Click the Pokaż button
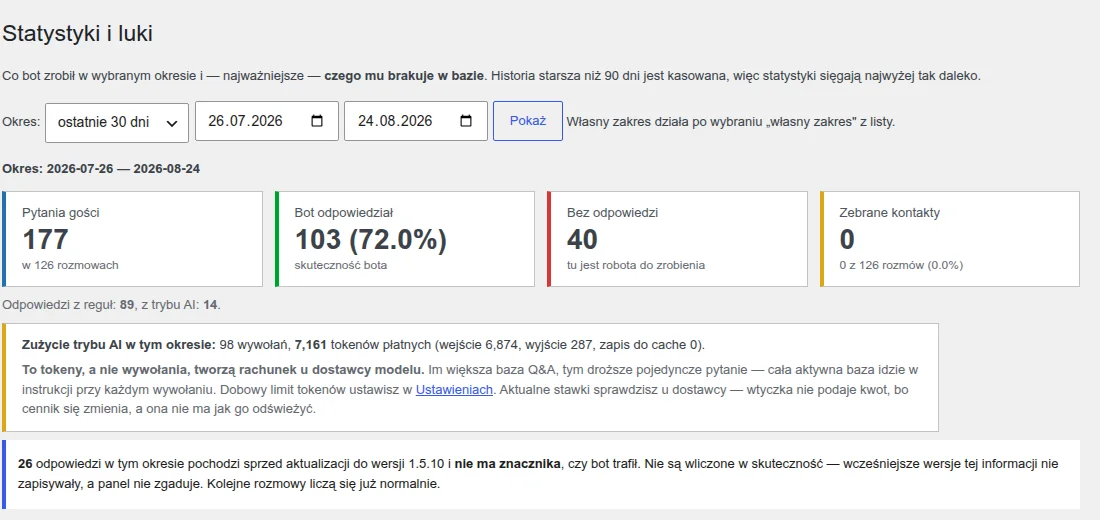This screenshot has width=1100, height=520. [528, 121]
